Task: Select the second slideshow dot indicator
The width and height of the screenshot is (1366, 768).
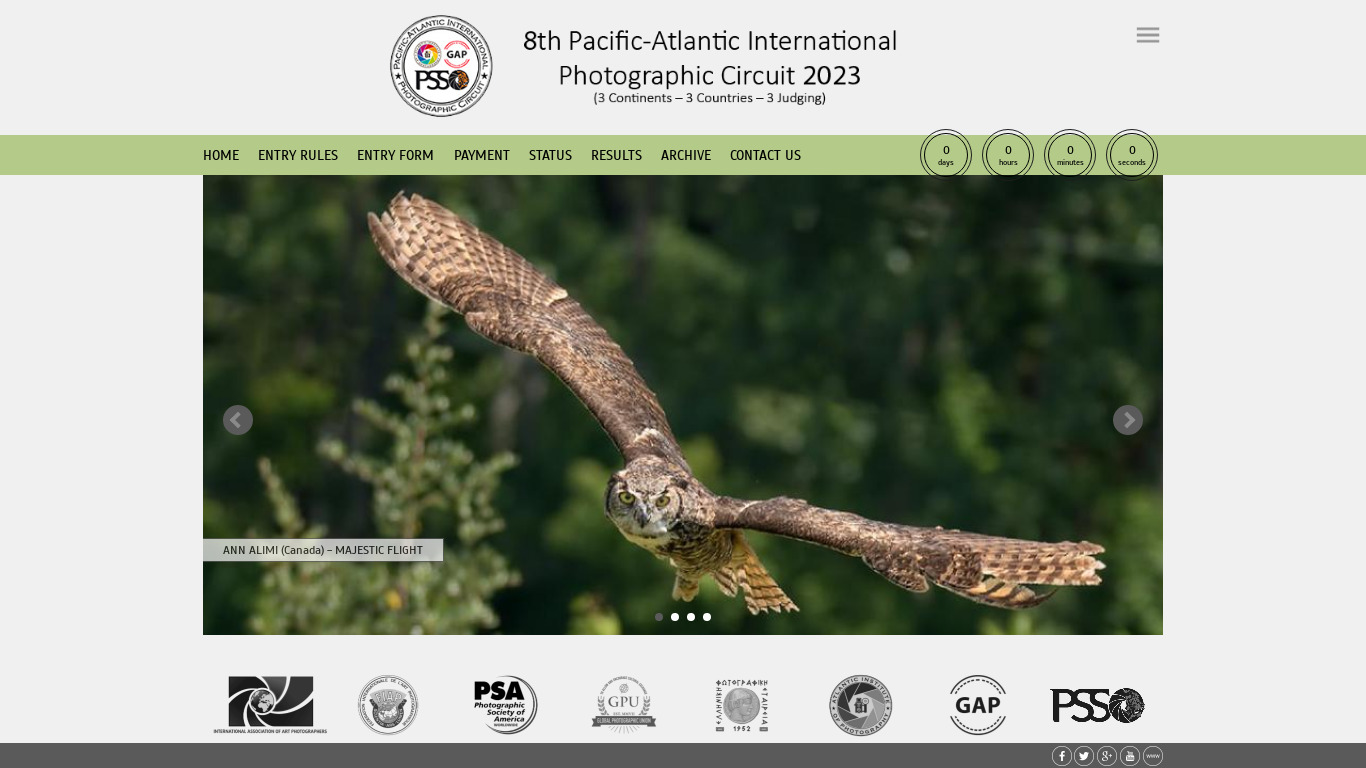Action: (x=675, y=617)
